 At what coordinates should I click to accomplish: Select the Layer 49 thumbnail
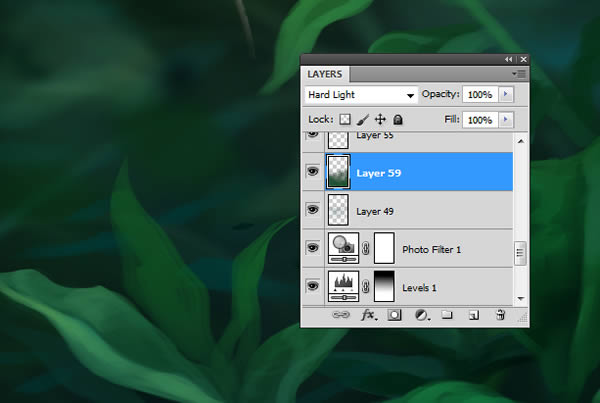338,210
